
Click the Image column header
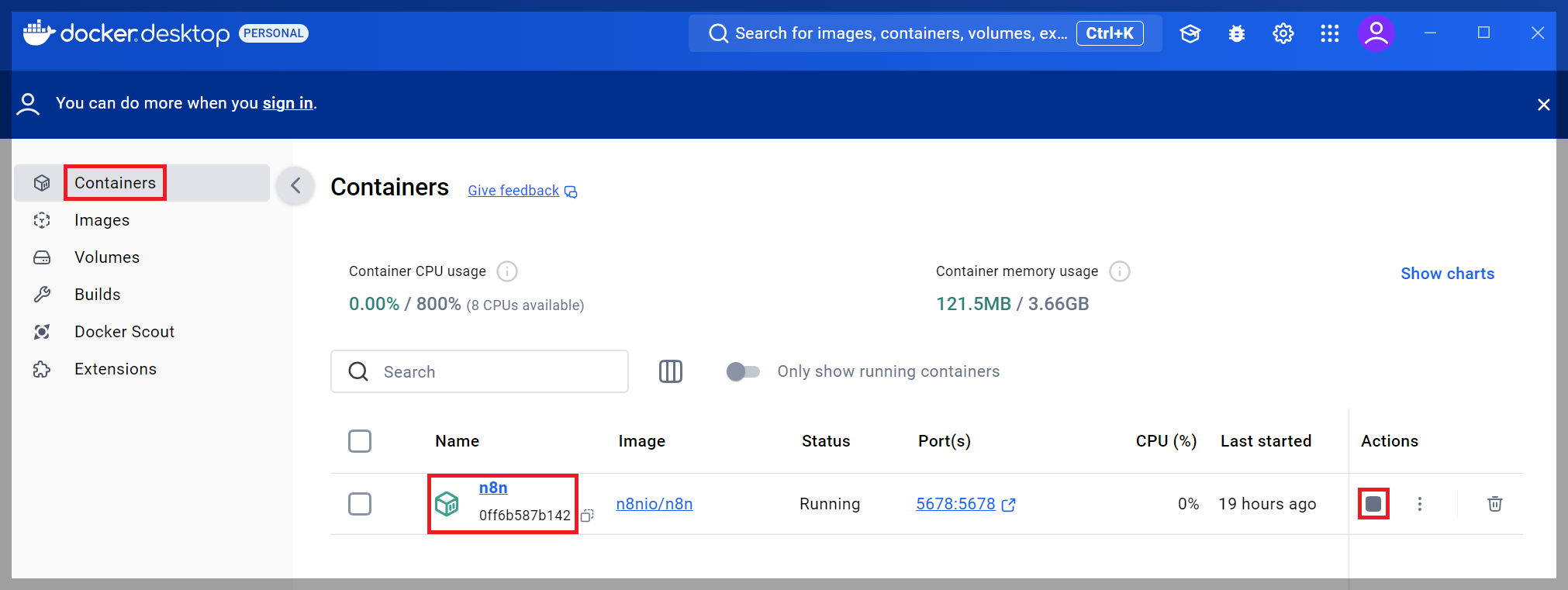641,441
